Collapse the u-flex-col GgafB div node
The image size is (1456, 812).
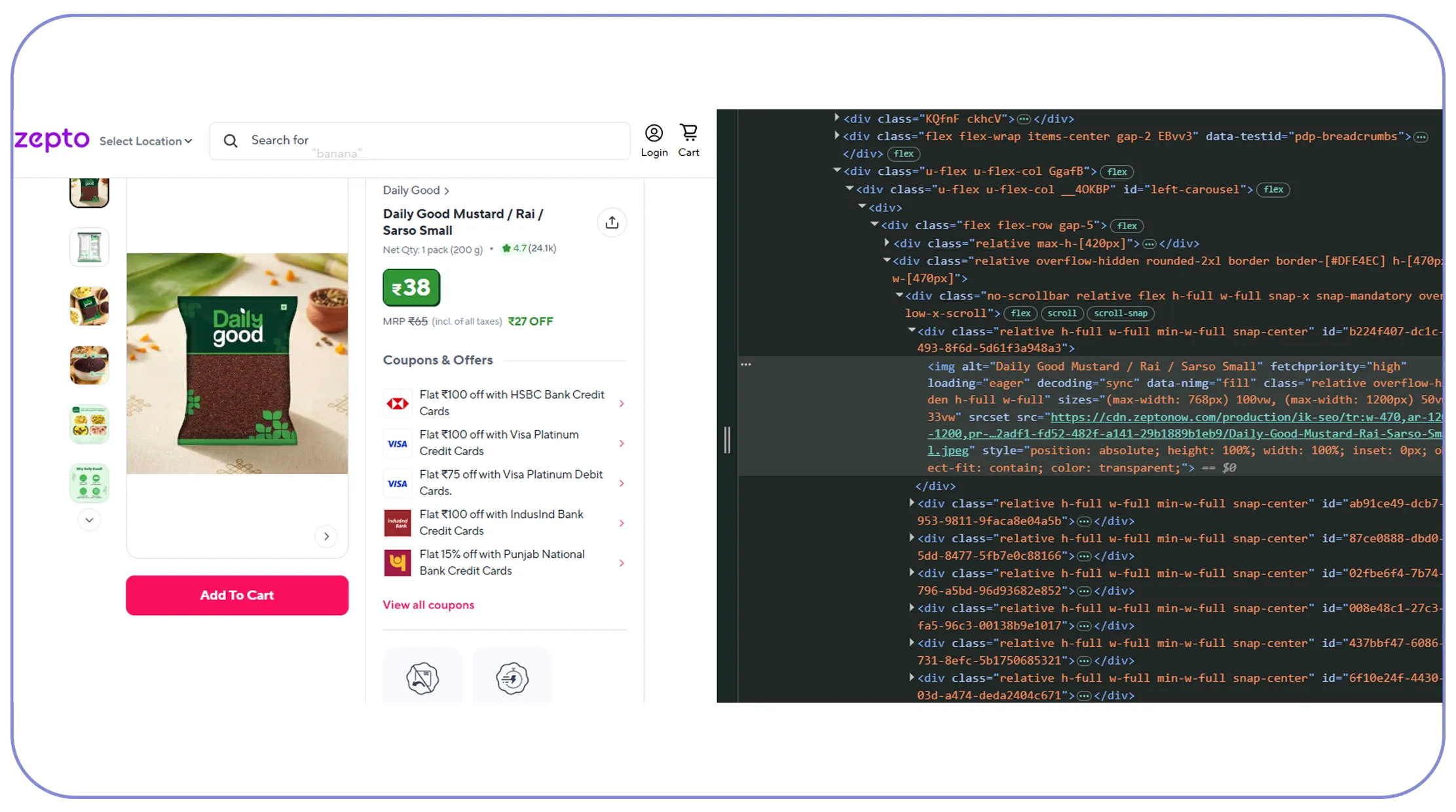click(x=836, y=170)
